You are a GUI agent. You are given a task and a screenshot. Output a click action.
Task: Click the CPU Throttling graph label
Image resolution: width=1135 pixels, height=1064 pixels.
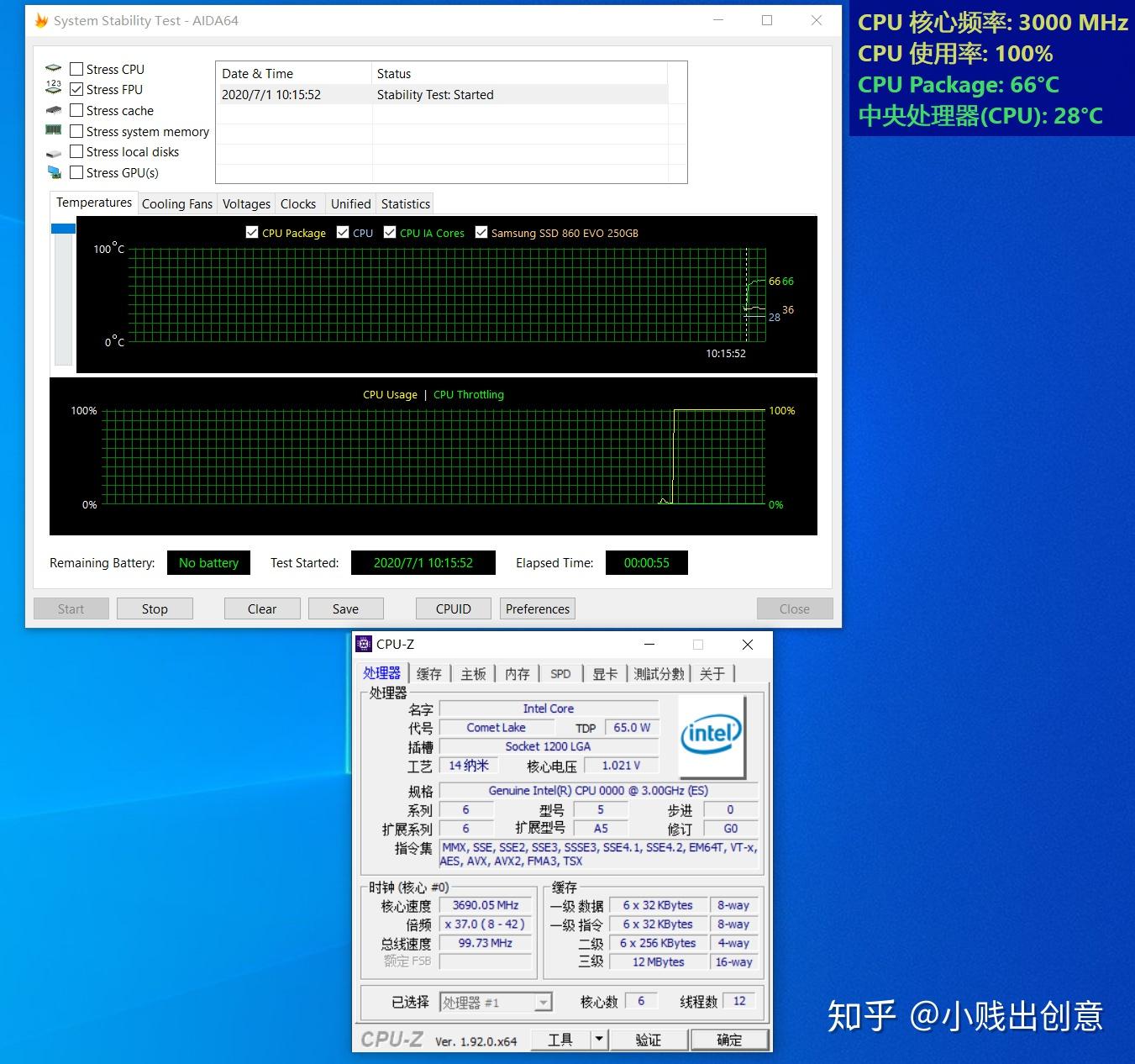click(469, 394)
